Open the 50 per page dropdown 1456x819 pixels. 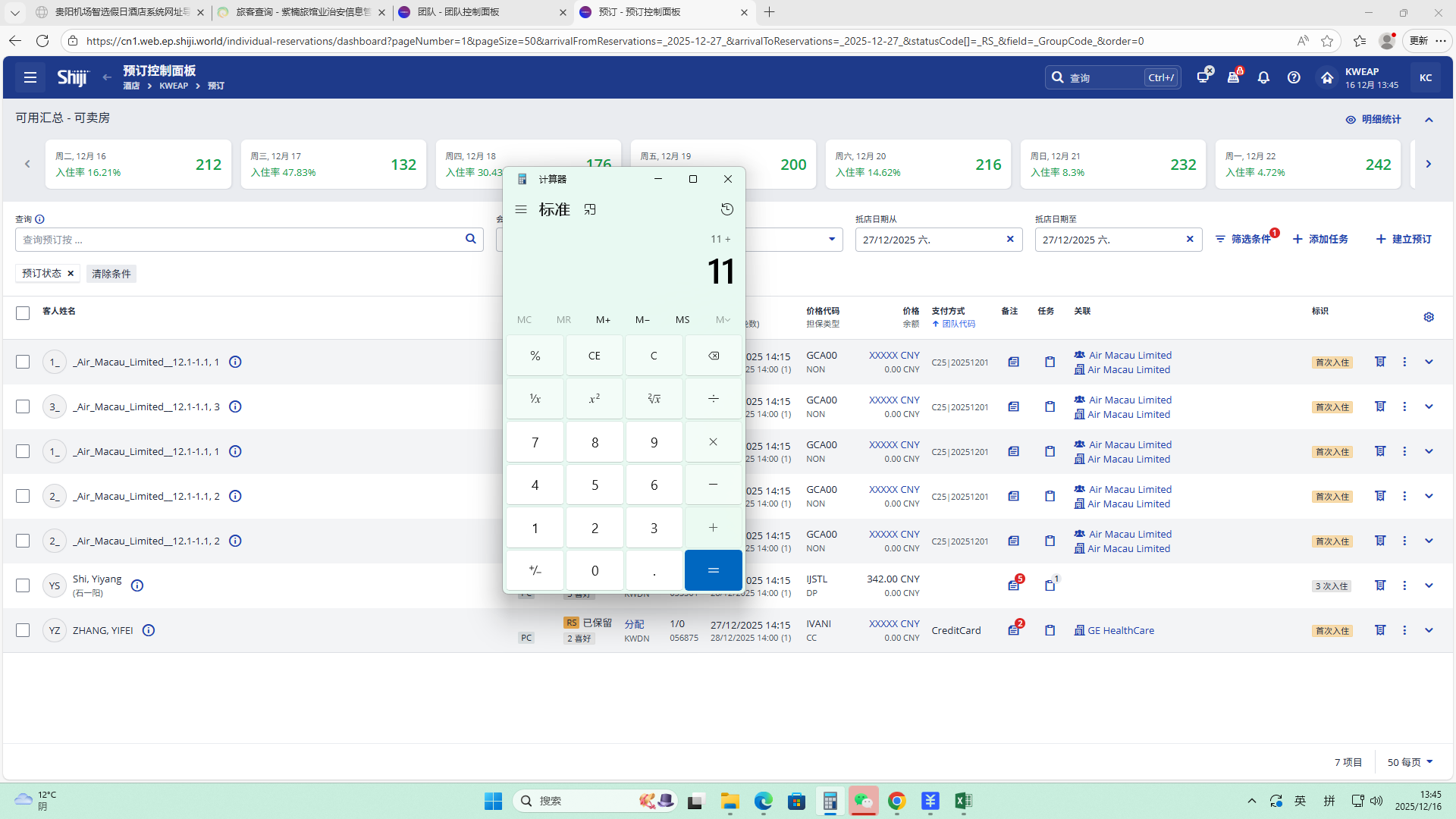(x=1410, y=762)
